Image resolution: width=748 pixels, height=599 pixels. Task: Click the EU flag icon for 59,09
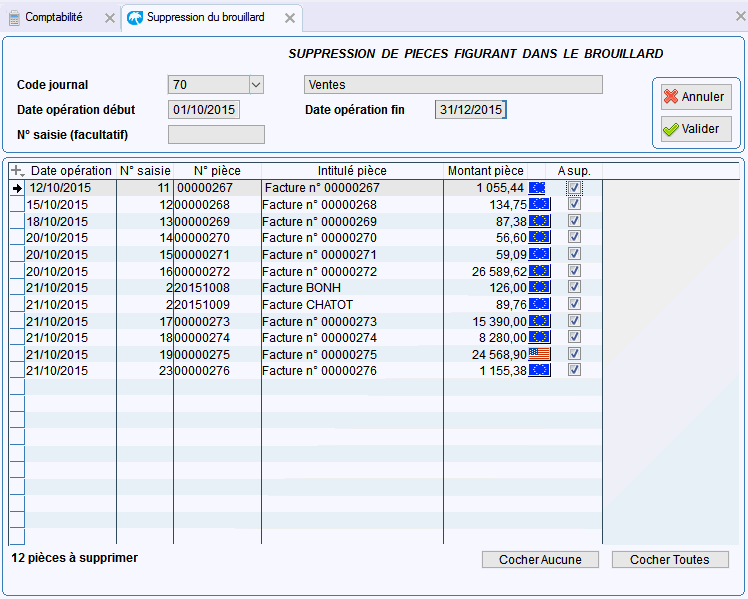pos(540,254)
